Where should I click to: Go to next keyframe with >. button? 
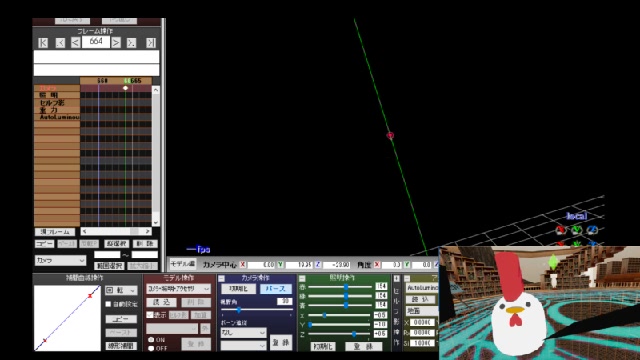[131, 42]
